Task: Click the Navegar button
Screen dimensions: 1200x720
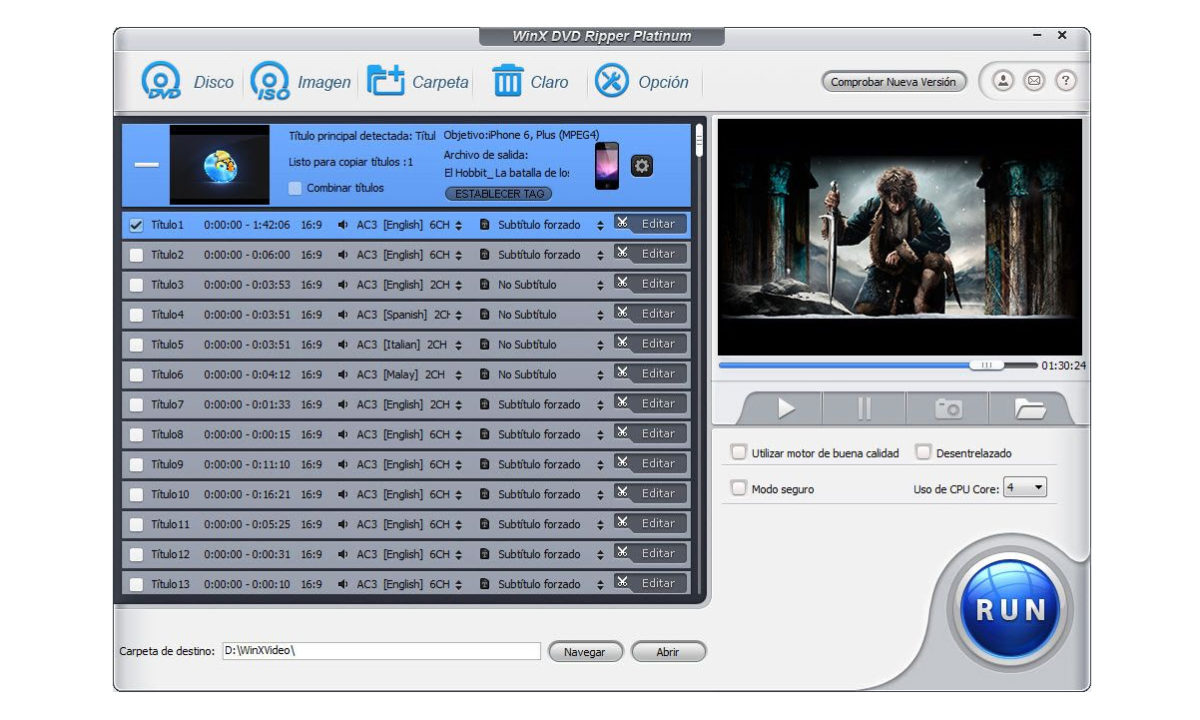Action: point(585,652)
